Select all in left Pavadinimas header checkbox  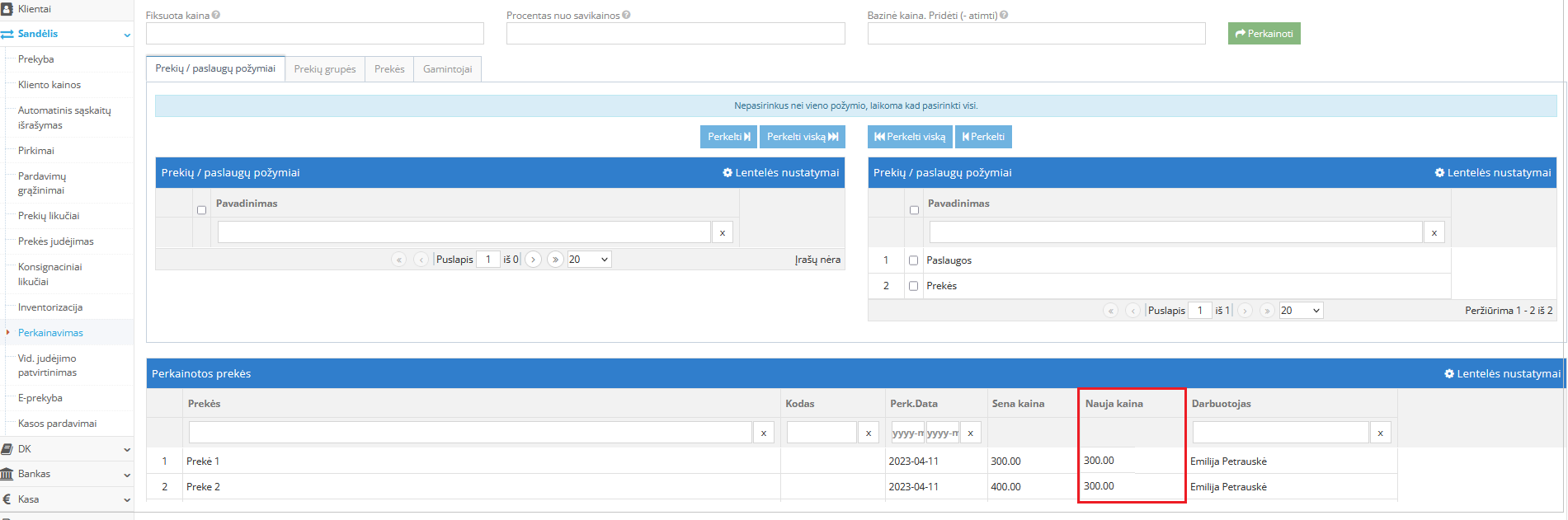pyautogui.click(x=201, y=210)
